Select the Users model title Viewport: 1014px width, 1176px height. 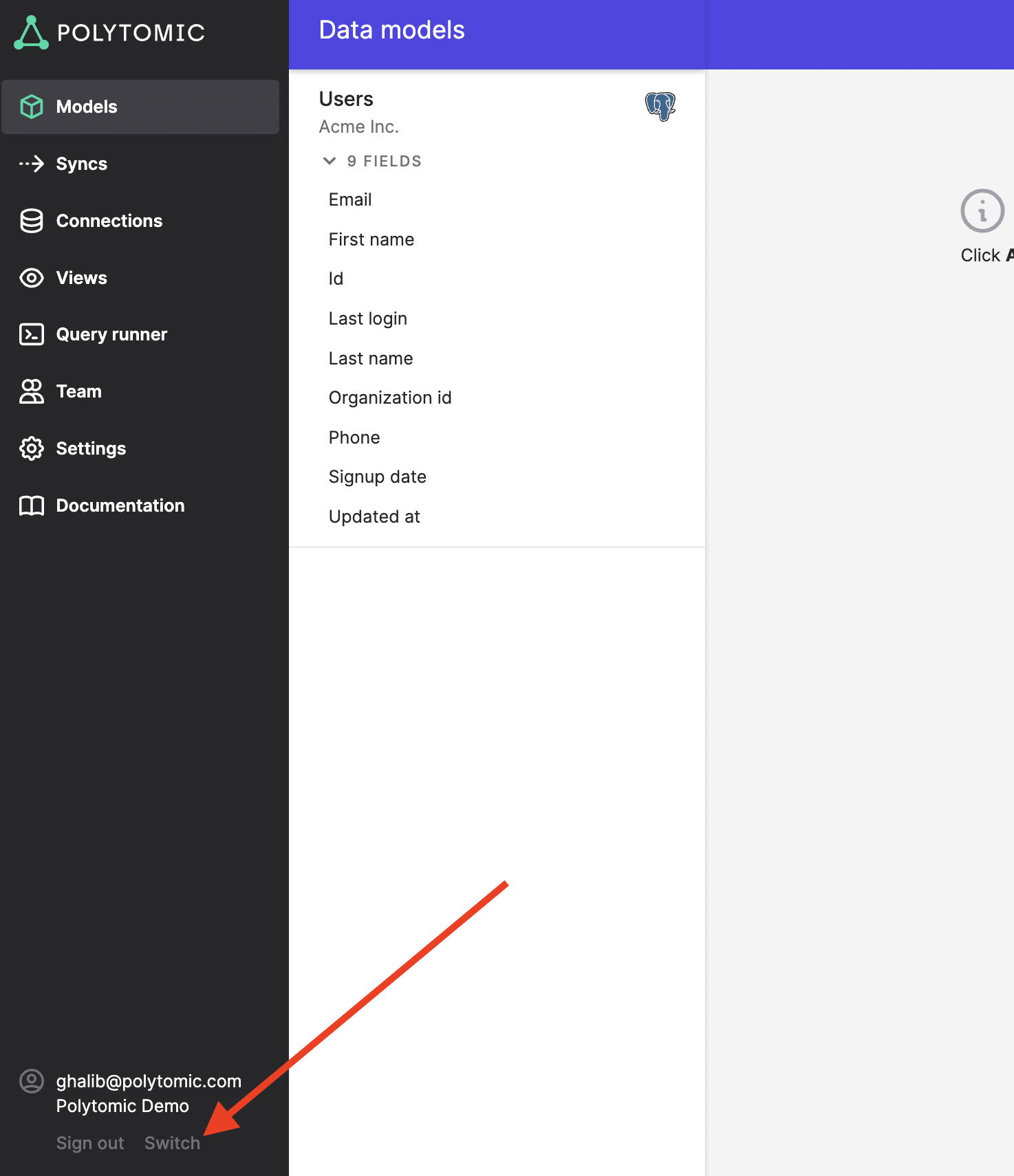[346, 99]
